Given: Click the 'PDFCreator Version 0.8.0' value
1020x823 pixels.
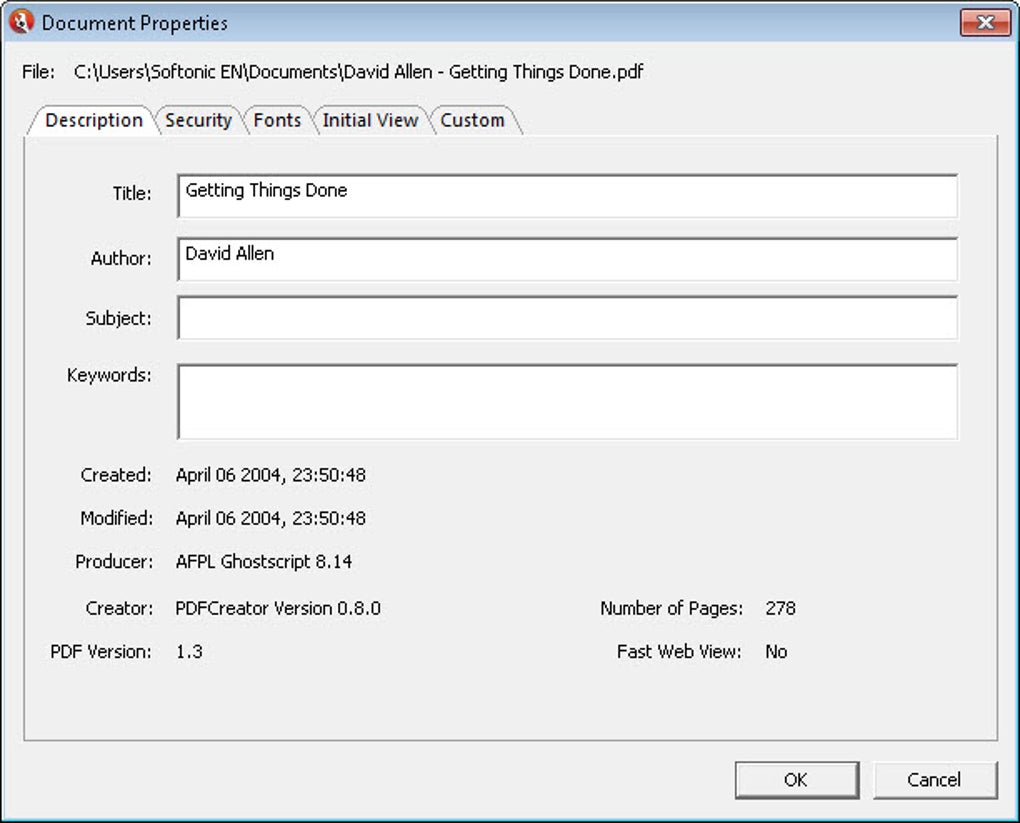Looking at the screenshot, I should [x=278, y=608].
